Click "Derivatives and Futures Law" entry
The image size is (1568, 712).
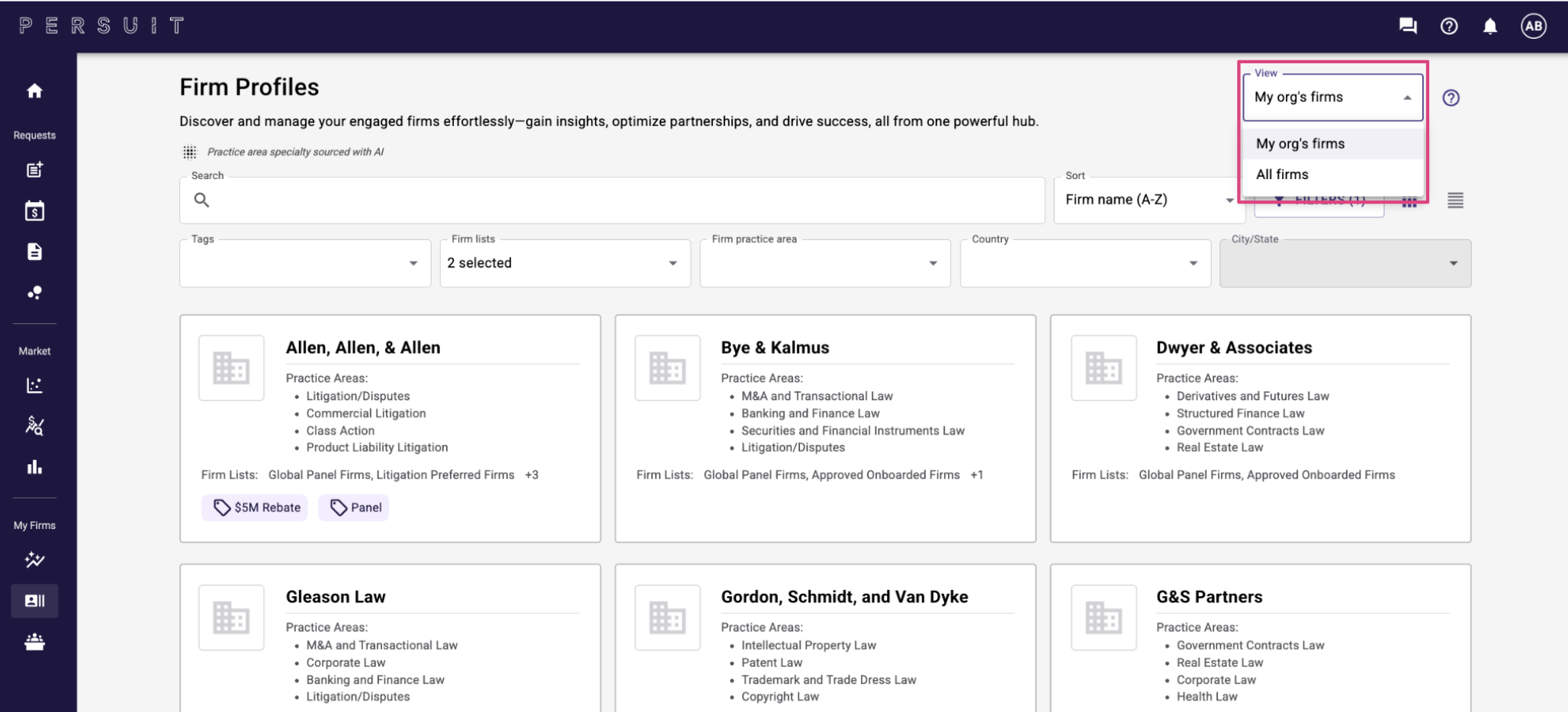[x=1252, y=396]
